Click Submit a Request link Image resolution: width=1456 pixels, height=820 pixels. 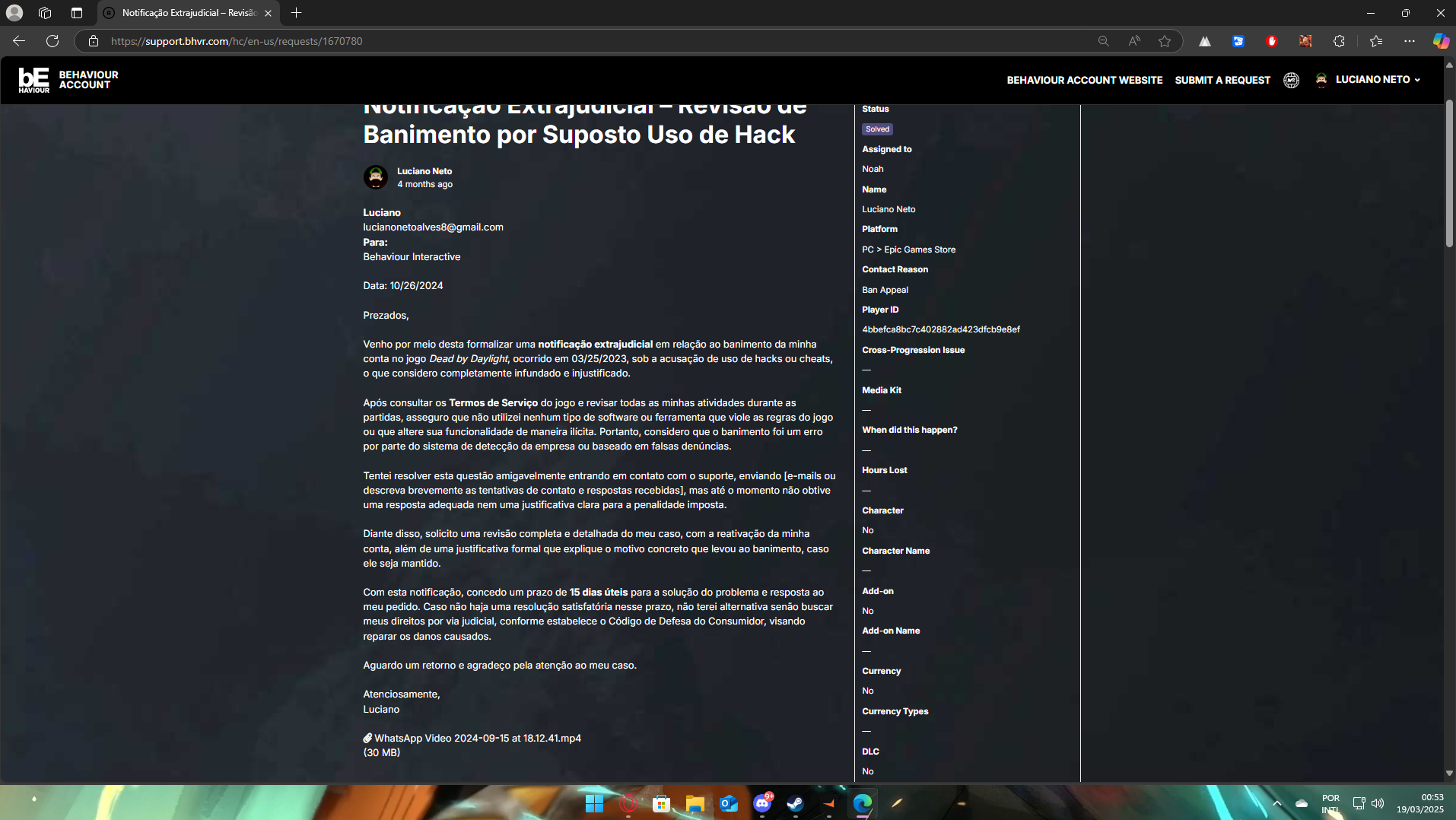pyautogui.click(x=1222, y=80)
